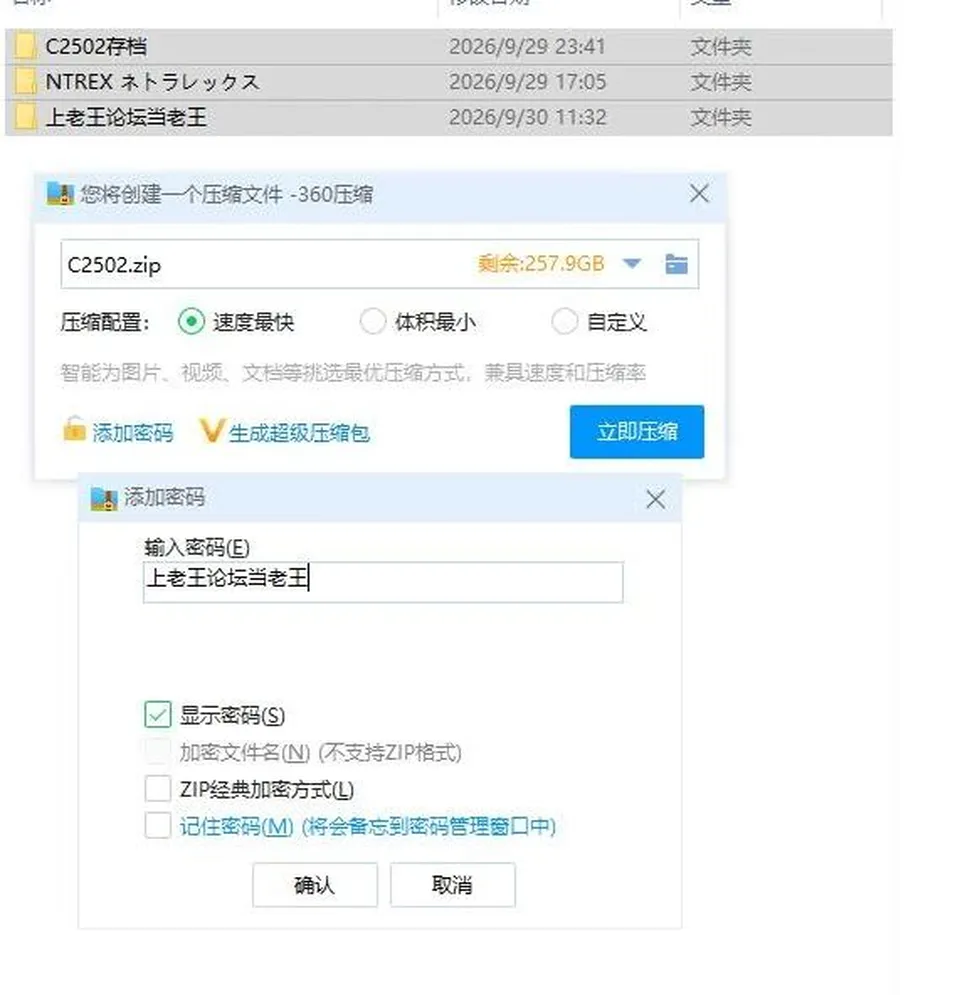Screen dimensions: 960x995
Task: Close the 360压缩 create archive dialog
Action: click(699, 194)
